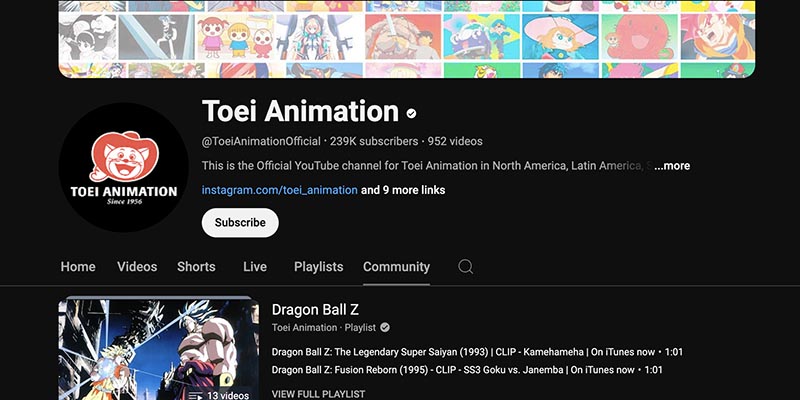
Task: Open the Dragon Ball Z playlist title
Action: (x=315, y=310)
